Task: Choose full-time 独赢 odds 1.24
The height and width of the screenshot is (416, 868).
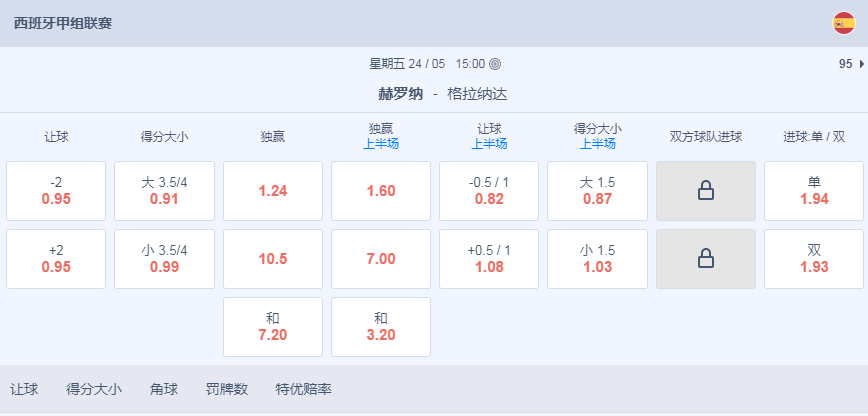Action: [x=273, y=191]
